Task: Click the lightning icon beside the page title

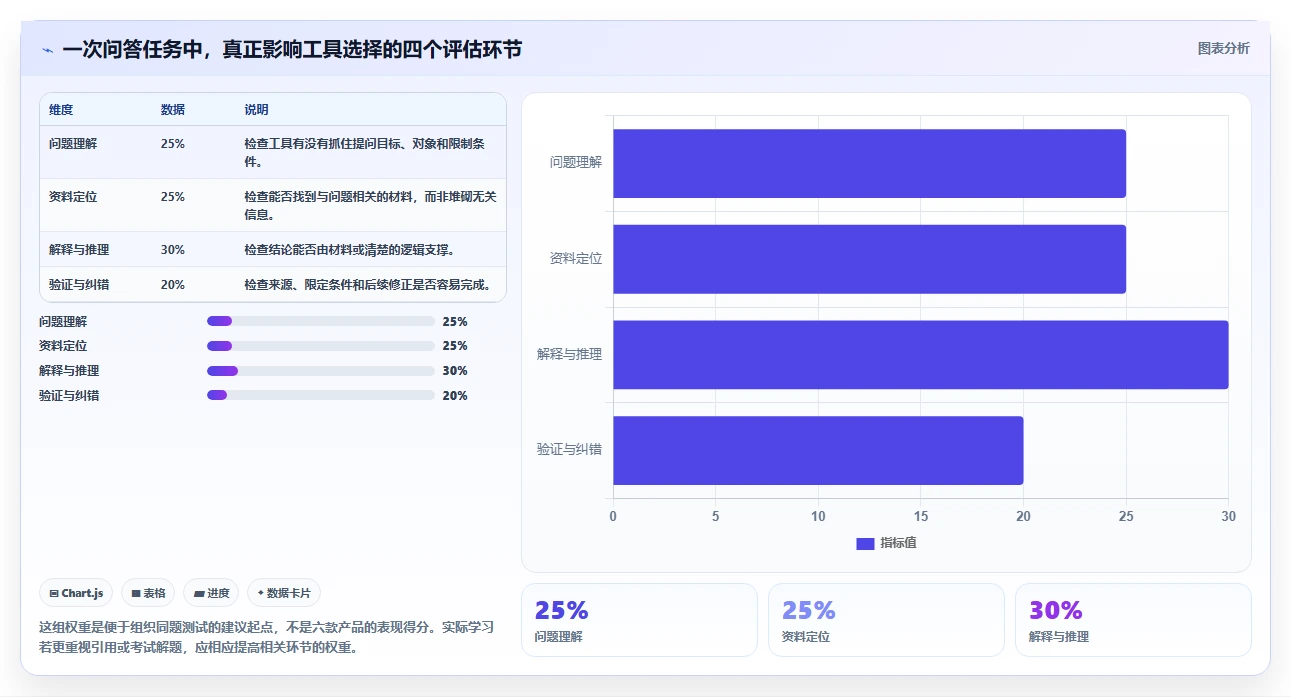Action: [47, 50]
